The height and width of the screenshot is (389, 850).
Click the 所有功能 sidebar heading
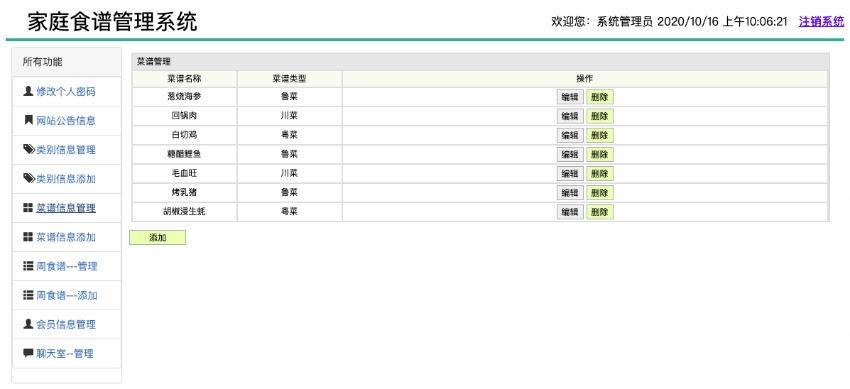click(42, 62)
